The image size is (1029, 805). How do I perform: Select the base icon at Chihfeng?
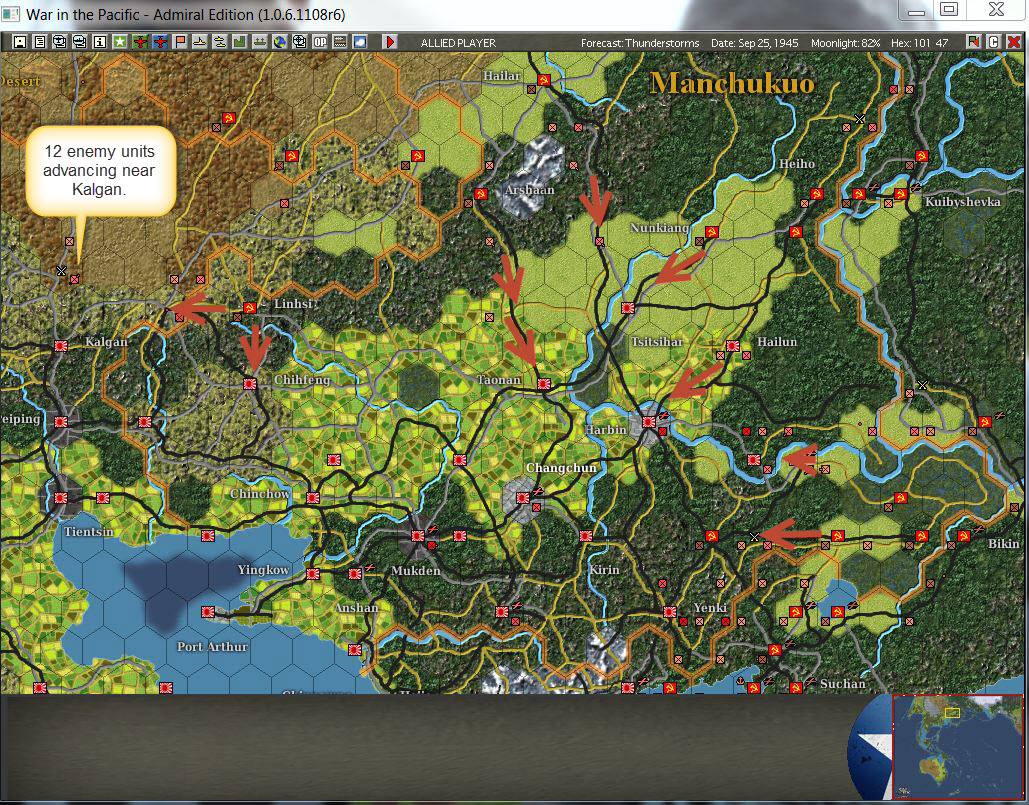coord(249,384)
